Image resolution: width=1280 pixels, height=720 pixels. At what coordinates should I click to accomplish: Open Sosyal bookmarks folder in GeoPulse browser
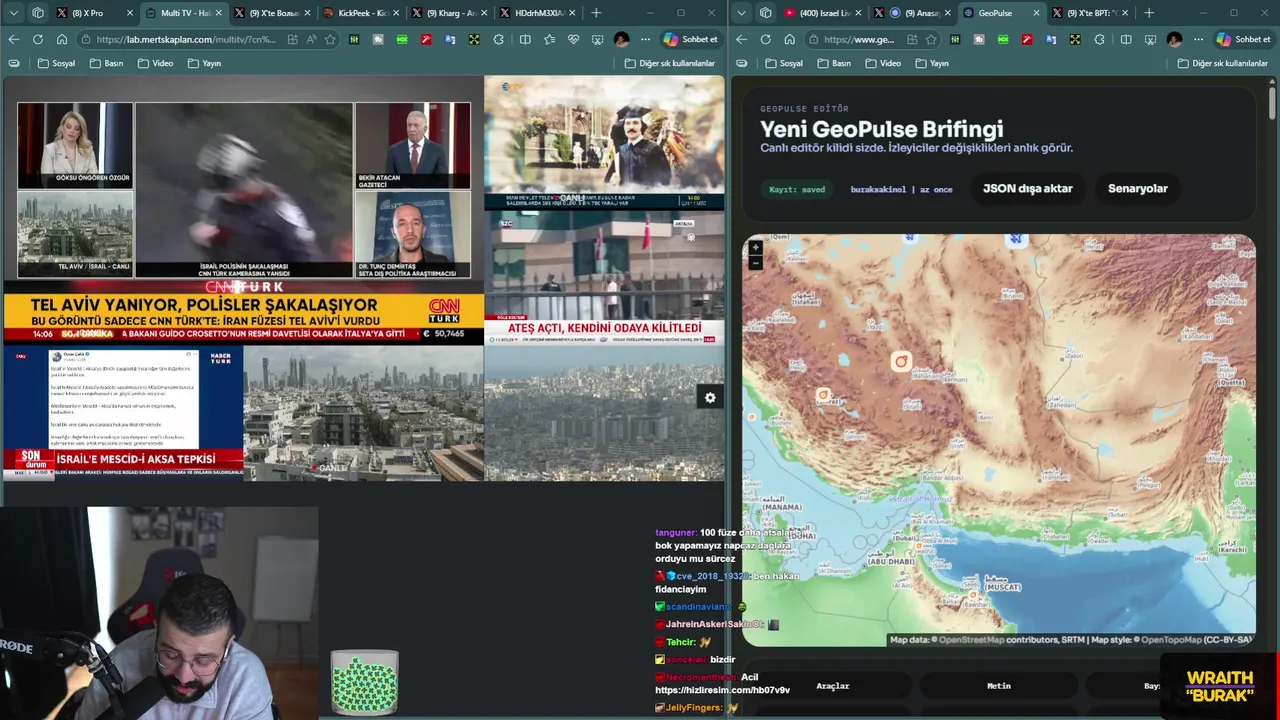point(784,63)
